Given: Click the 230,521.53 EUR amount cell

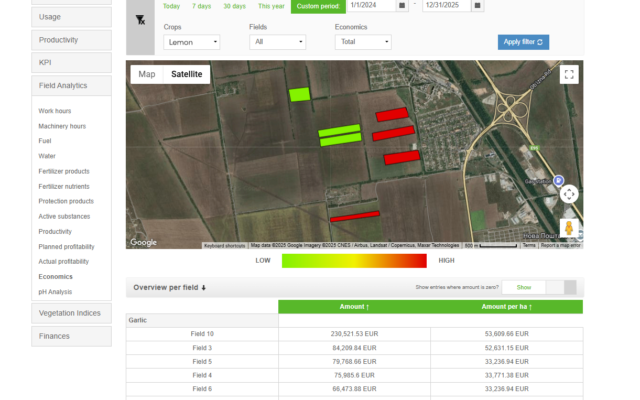Looking at the screenshot, I should click(x=354, y=334).
